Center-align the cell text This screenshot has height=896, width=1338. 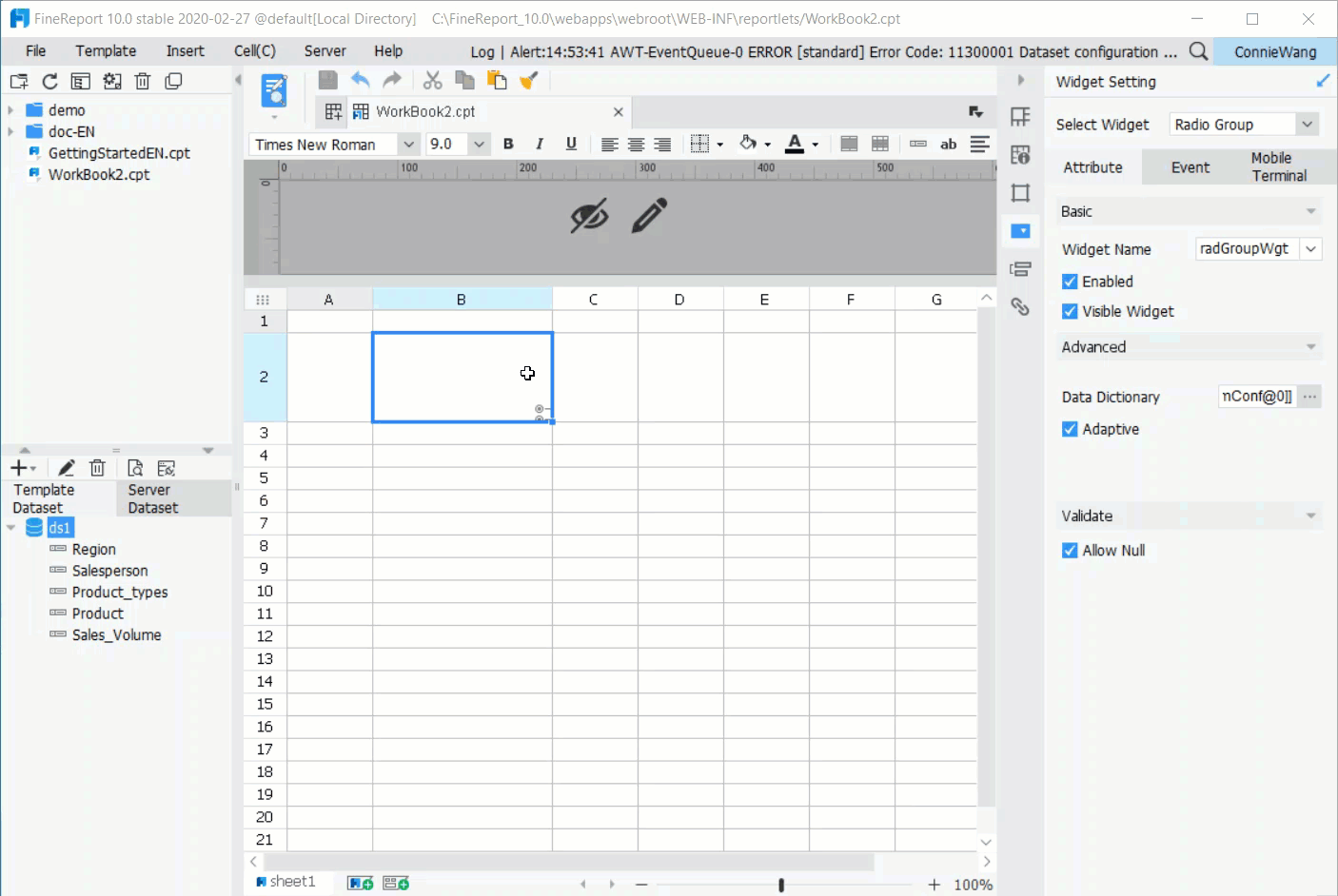click(x=636, y=145)
